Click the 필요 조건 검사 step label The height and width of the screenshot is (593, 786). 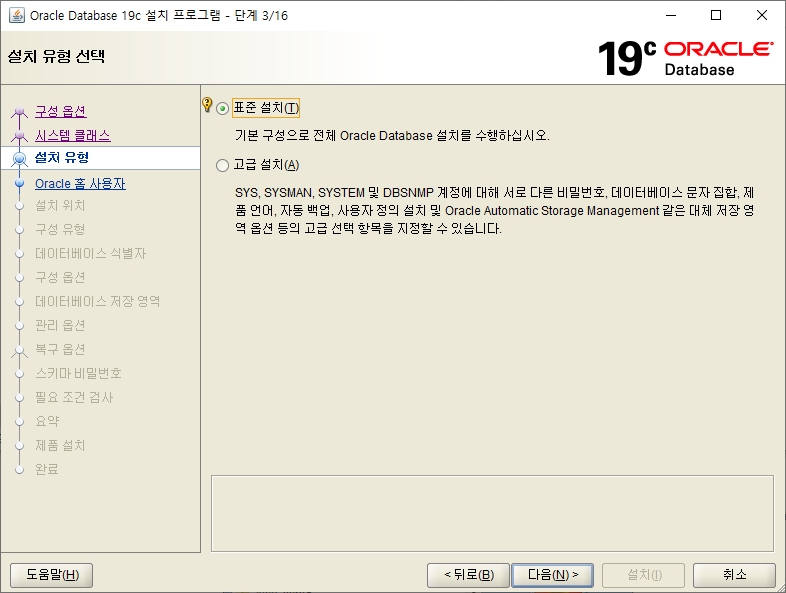click(74, 398)
